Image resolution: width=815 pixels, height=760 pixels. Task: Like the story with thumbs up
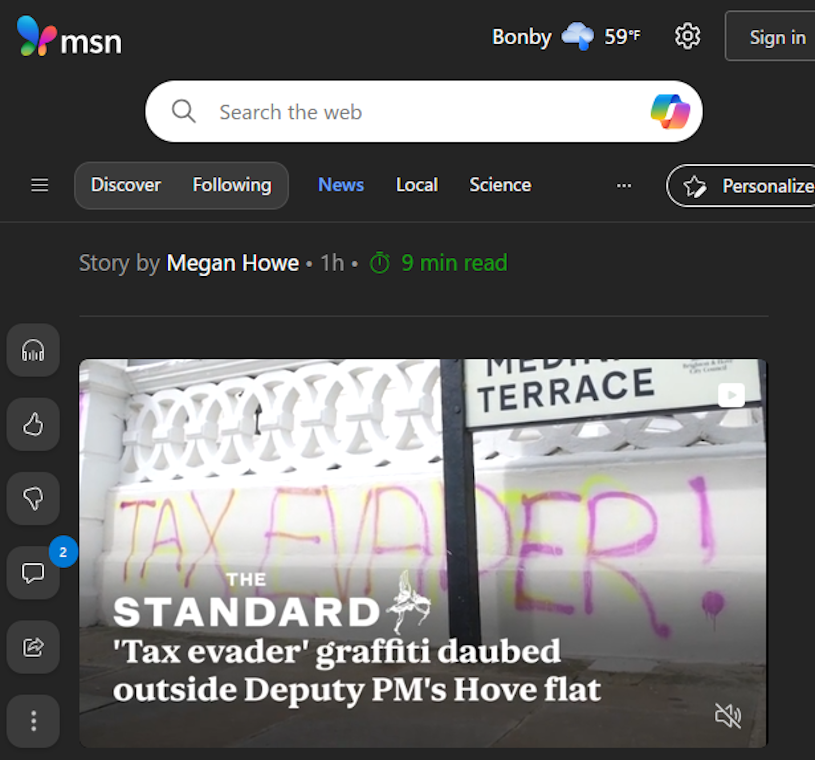[x=33, y=424]
